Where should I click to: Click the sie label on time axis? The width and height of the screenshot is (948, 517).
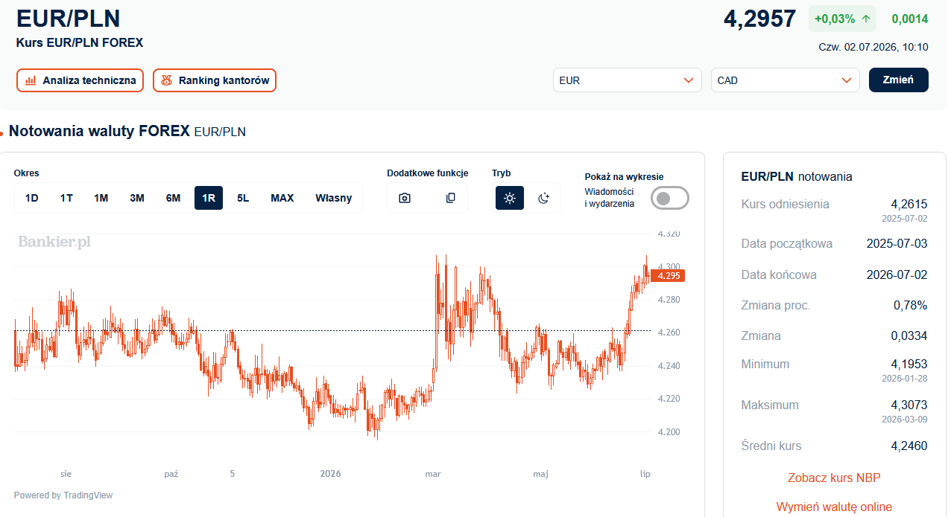[66, 473]
